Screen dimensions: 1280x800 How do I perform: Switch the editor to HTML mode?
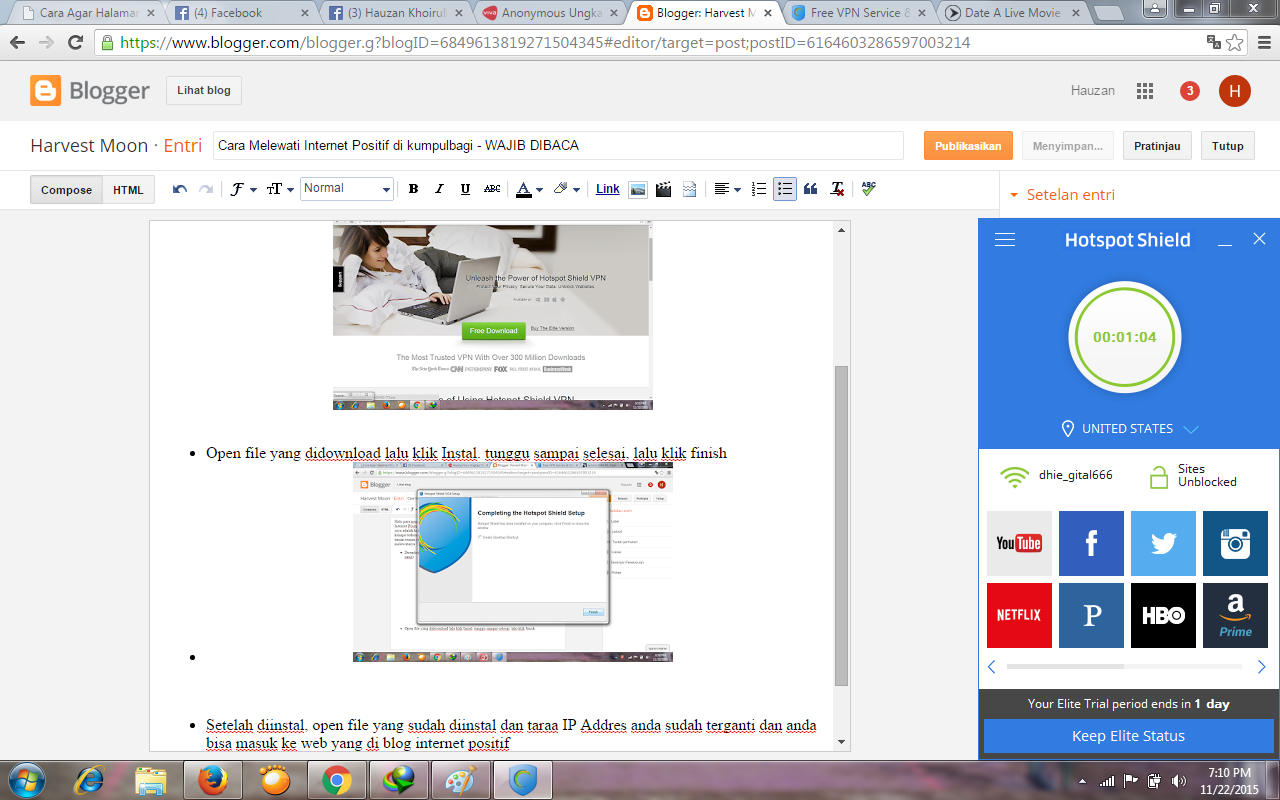(128, 190)
